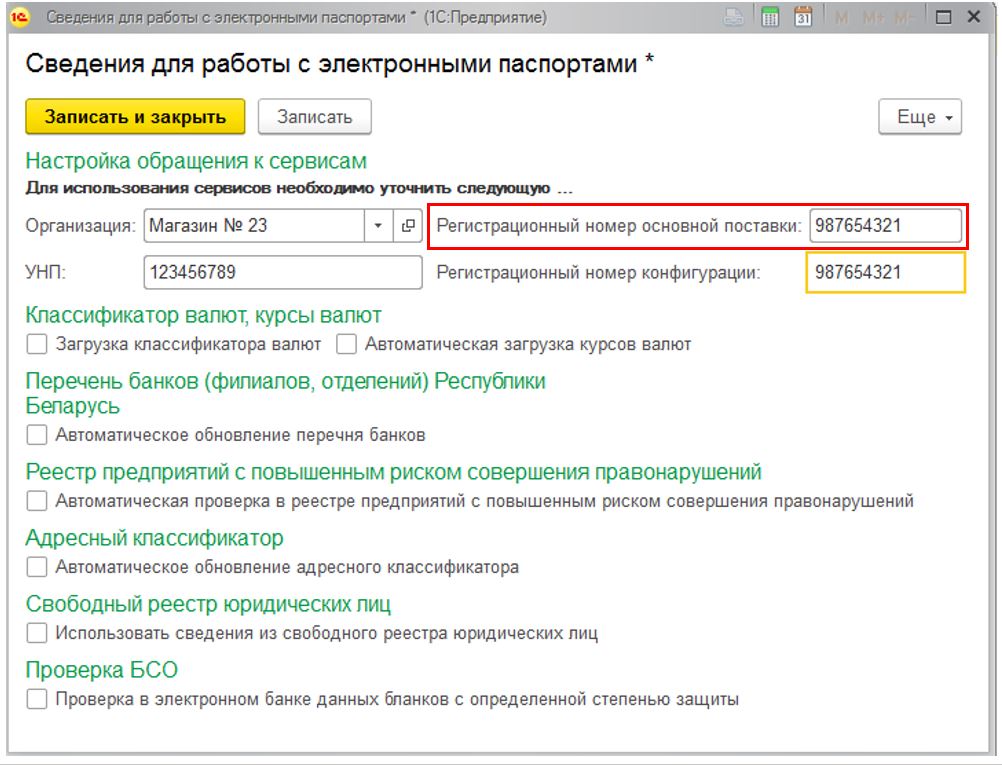Click the M+ memory add button
The image size is (1002, 765).
click(872, 17)
